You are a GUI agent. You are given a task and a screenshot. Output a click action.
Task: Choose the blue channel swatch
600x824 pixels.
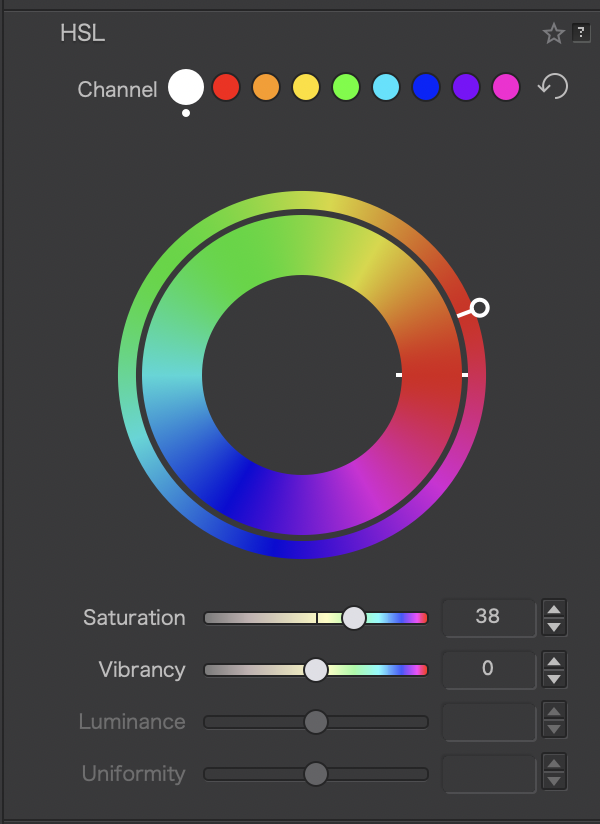click(426, 87)
